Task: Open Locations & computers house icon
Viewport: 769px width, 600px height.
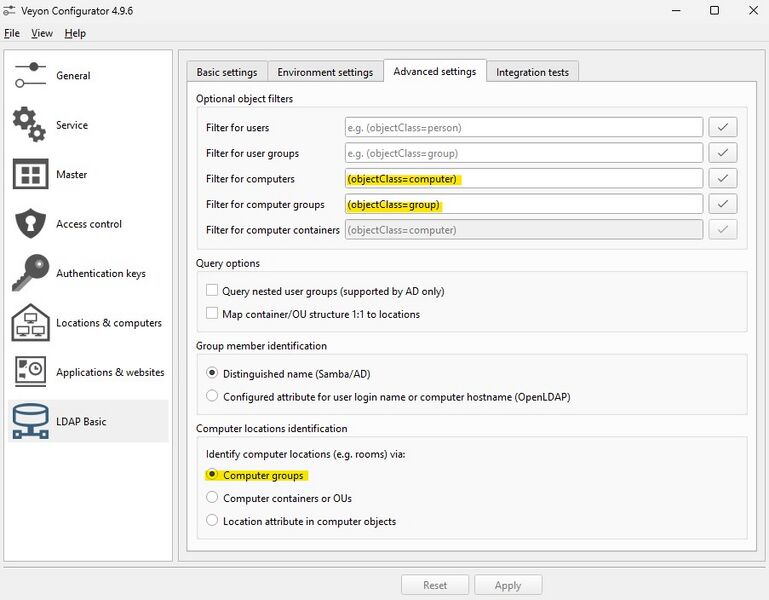Action: 30,322
